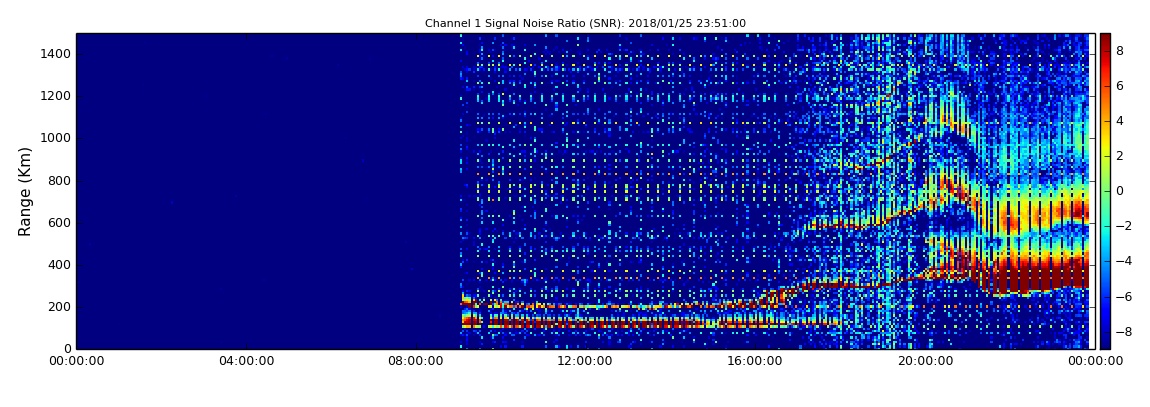The height and width of the screenshot is (407, 1150).
Task: Click the 20:00:00 x-axis tick label
Action: click(924, 361)
